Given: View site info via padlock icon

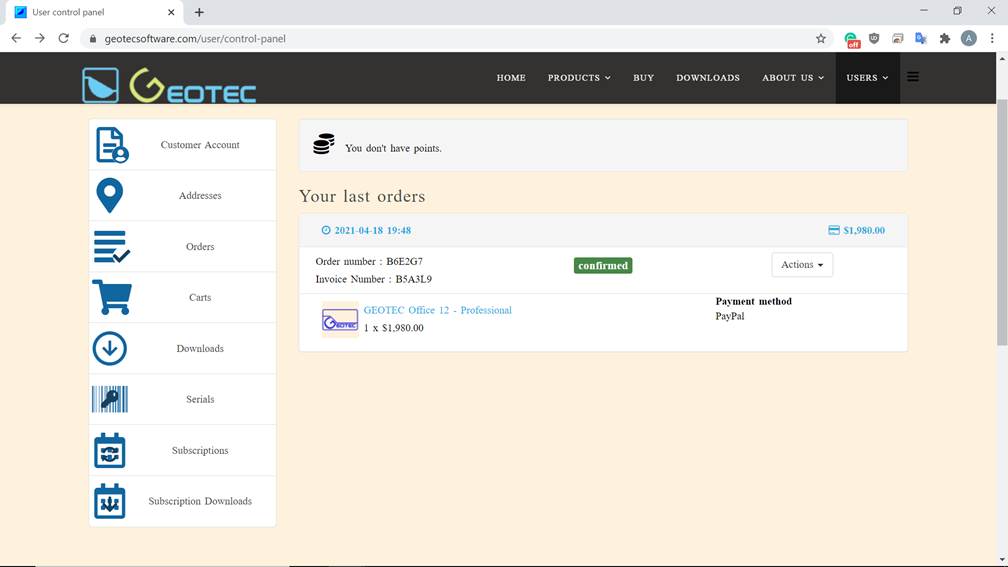Looking at the screenshot, I should point(93,39).
